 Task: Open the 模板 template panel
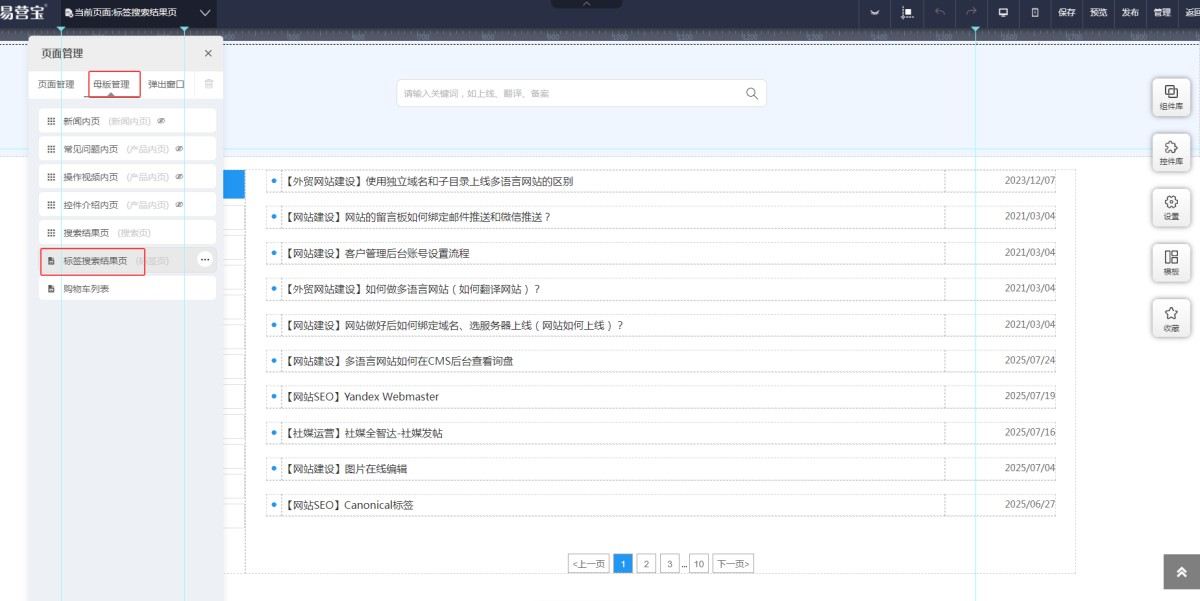pyautogui.click(x=1171, y=262)
